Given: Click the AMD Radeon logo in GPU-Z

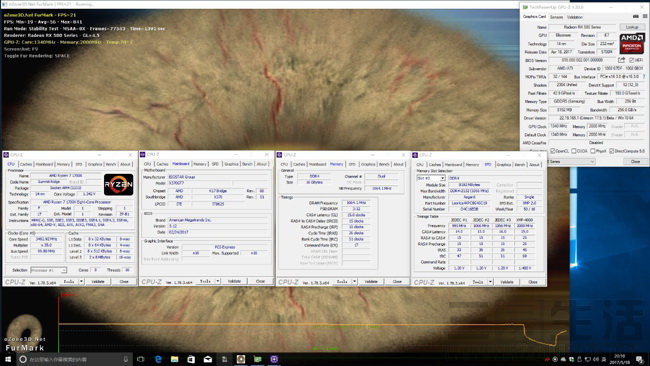Looking at the screenshot, I should click(x=632, y=44).
